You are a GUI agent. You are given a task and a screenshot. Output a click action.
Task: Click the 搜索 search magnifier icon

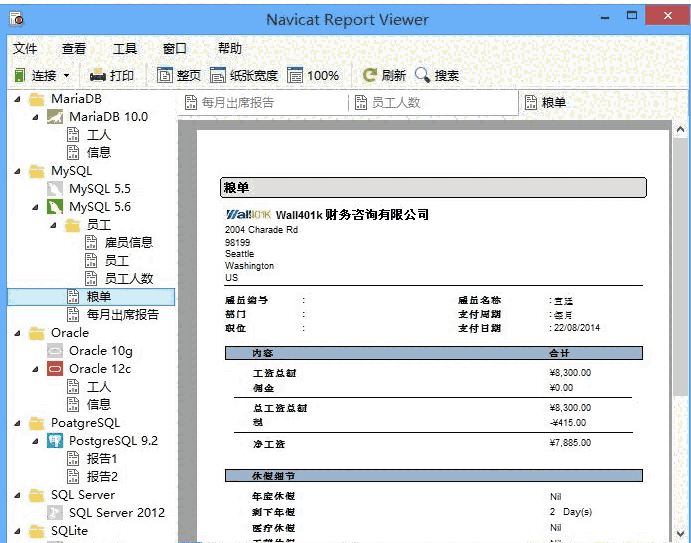(422, 75)
